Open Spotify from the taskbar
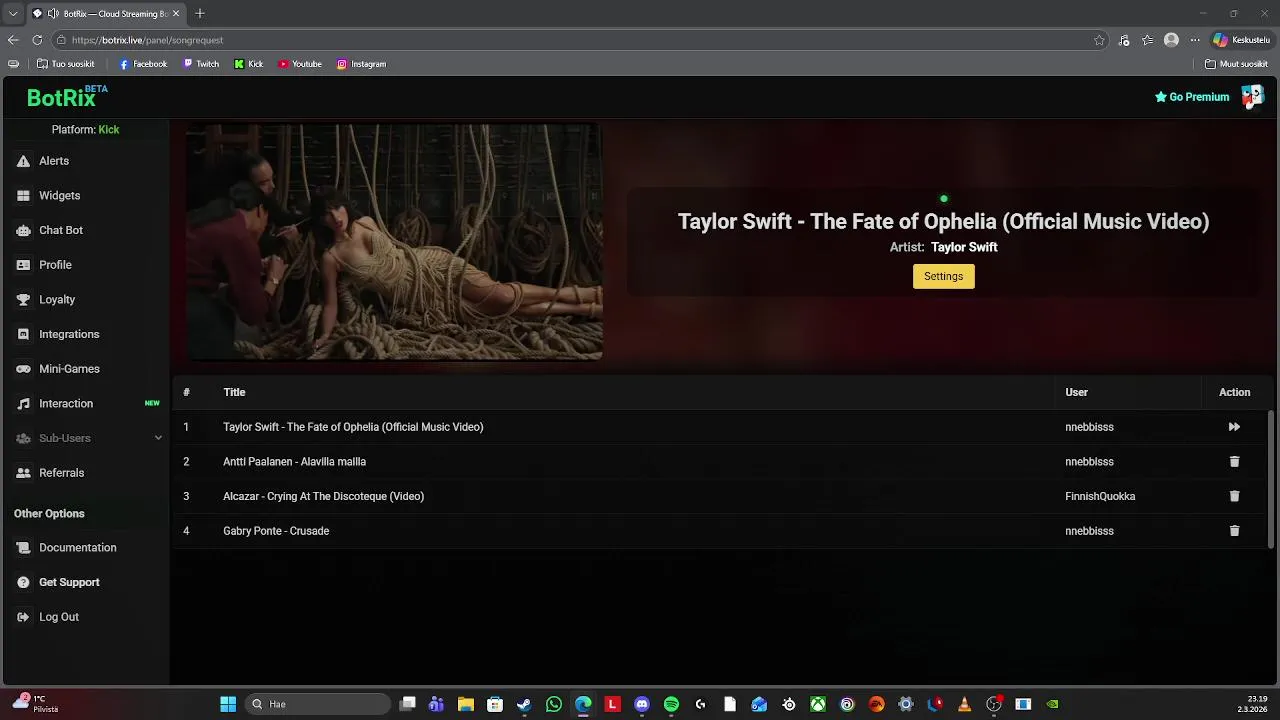Image resolution: width=1280 pixels, height=720 pixels. tap(671, 704)
